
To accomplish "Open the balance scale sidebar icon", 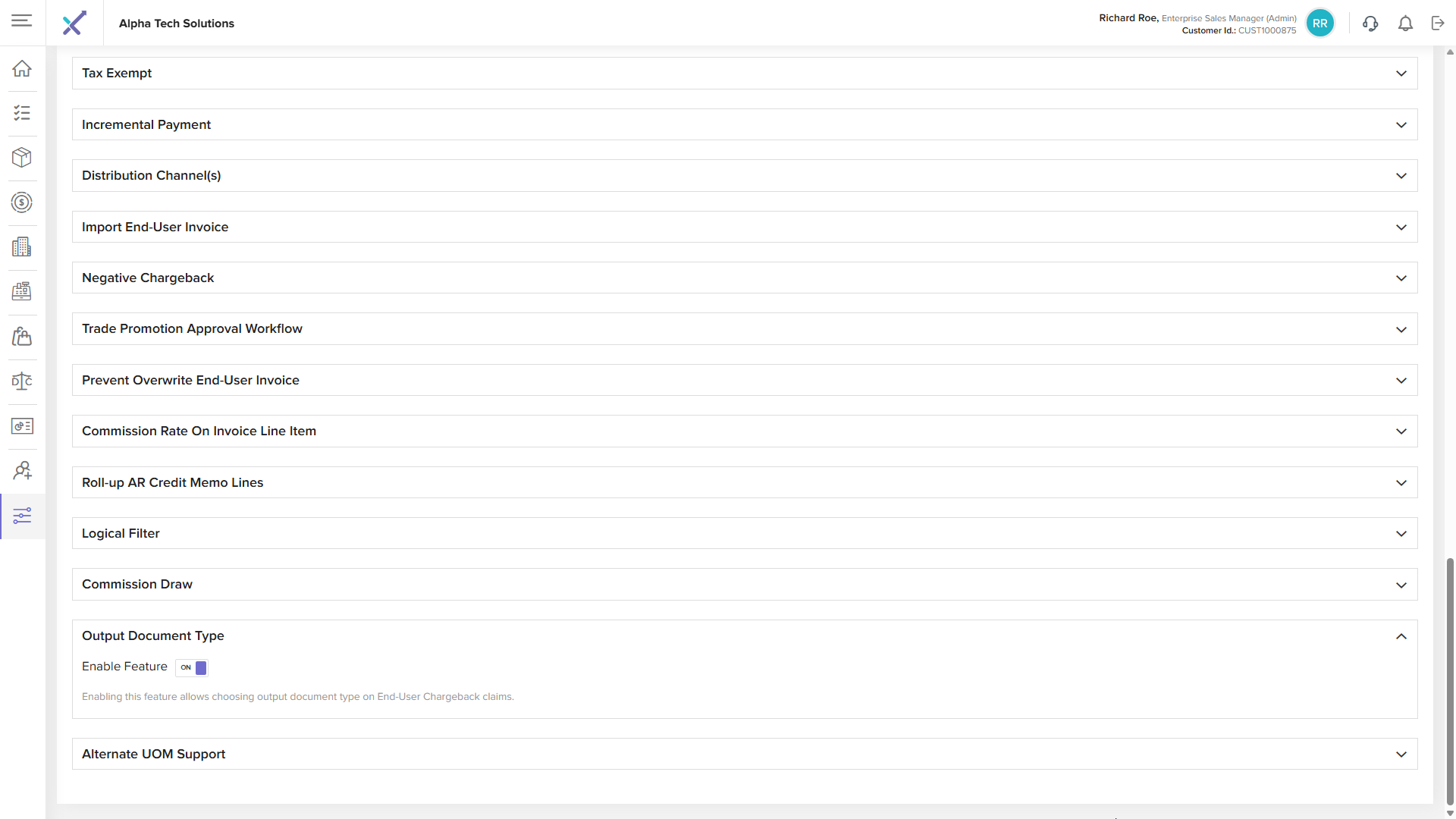I will [22, 381].
